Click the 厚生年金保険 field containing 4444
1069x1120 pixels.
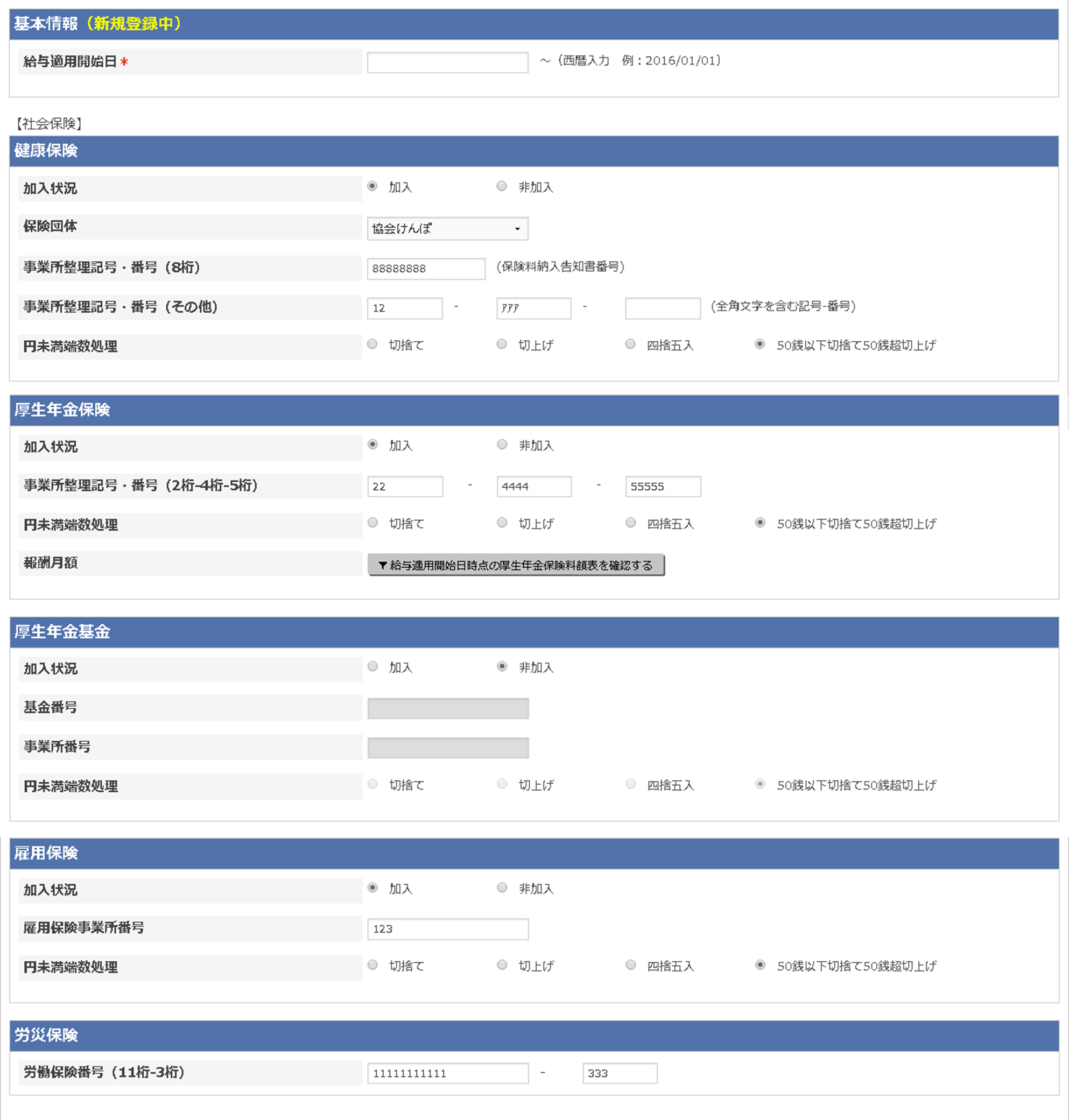pyautogui.click(x=534, y=487)
